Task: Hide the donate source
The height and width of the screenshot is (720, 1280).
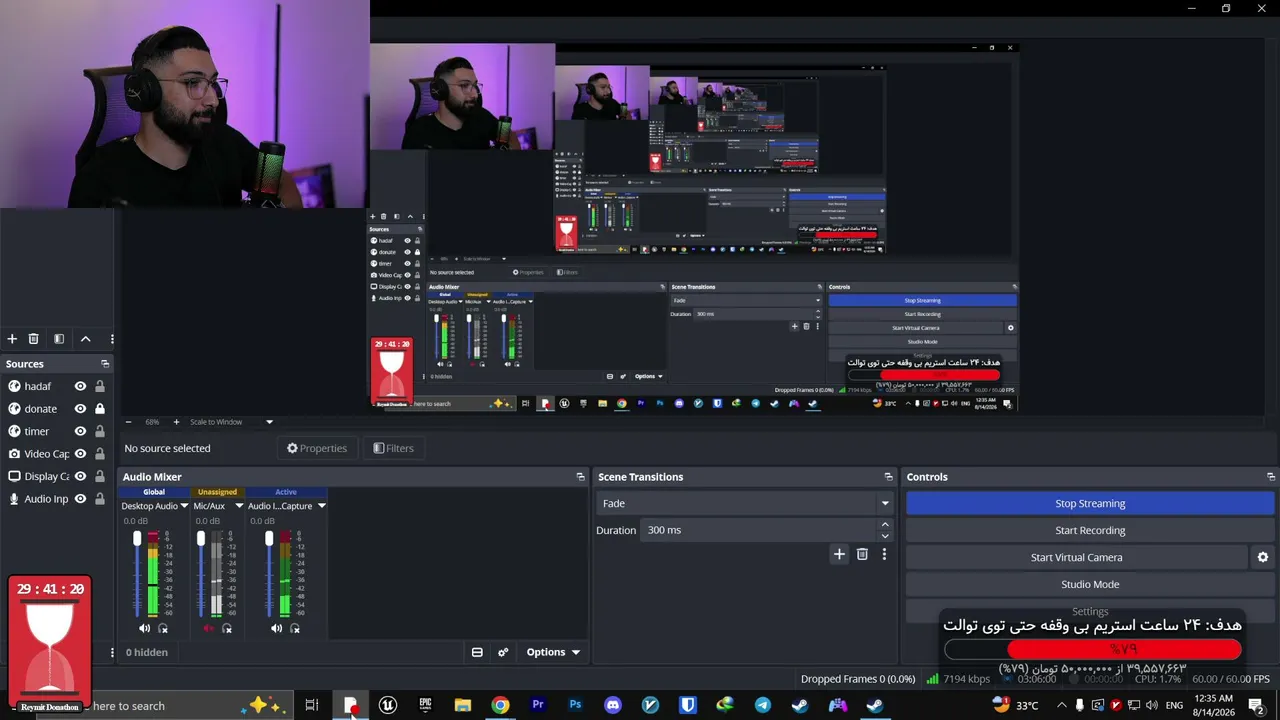Action: tap(80, 409)
